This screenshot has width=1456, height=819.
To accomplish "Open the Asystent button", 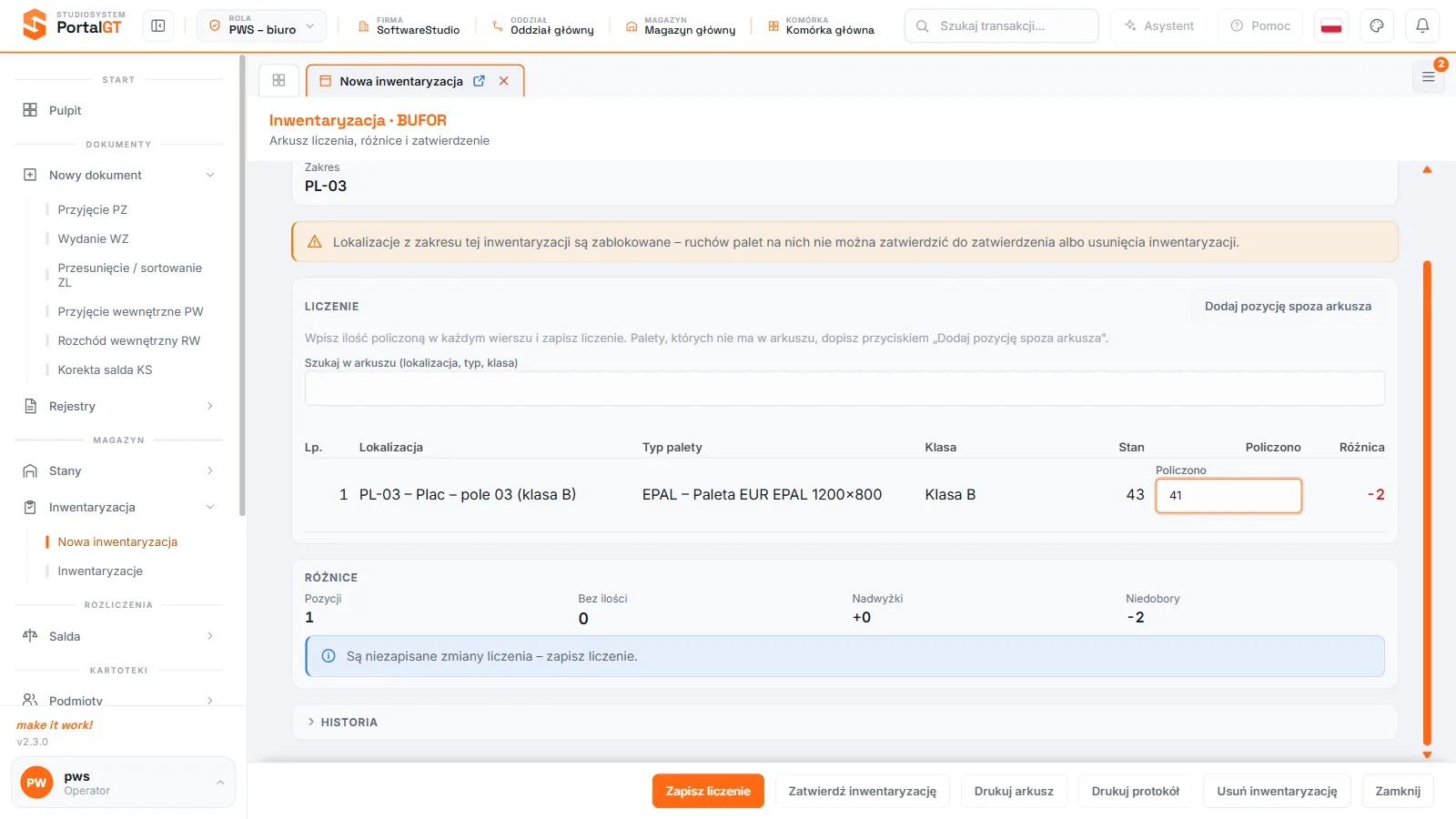I will pos(1158,25).
